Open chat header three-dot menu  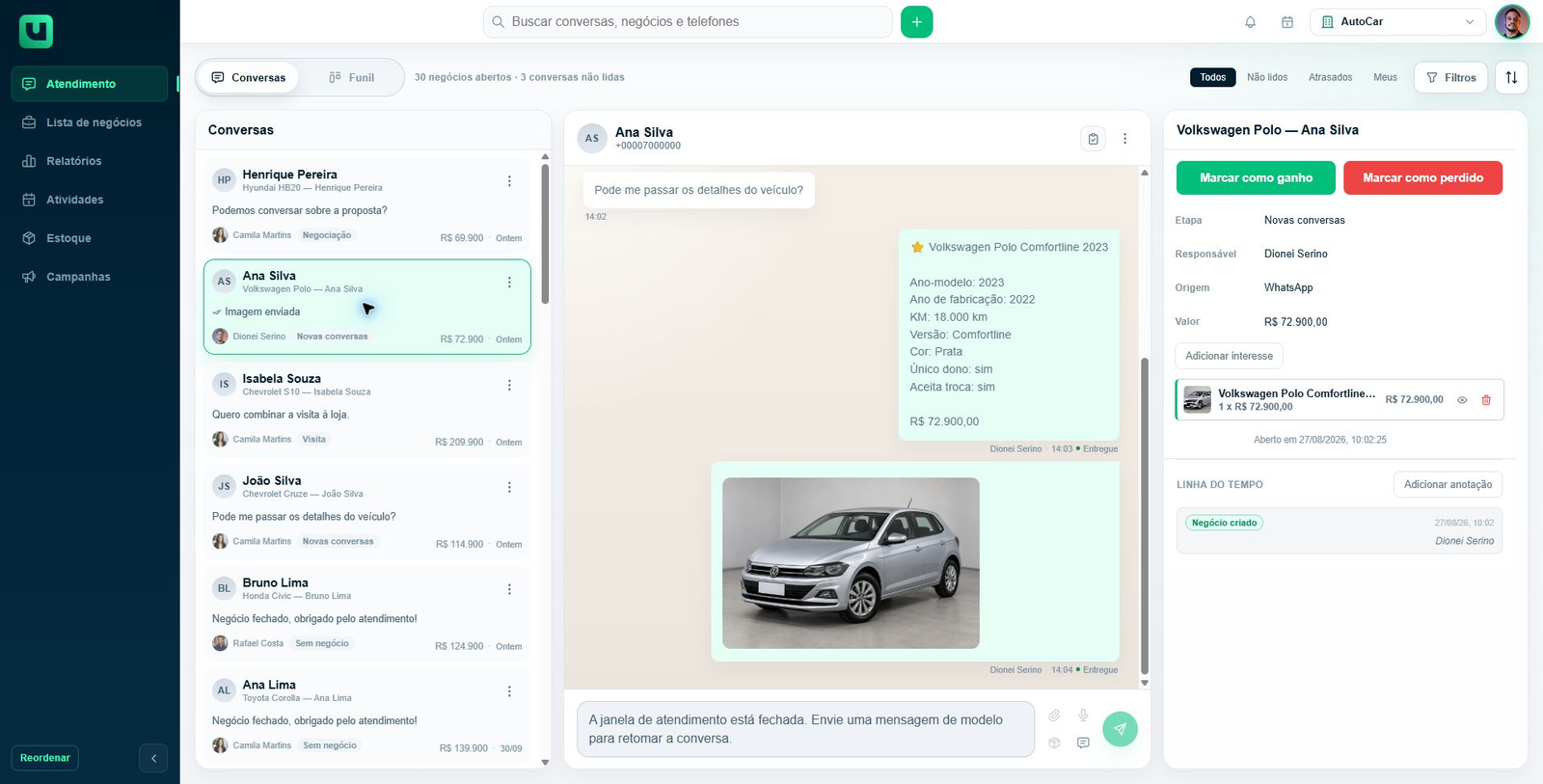(1124, 139)
